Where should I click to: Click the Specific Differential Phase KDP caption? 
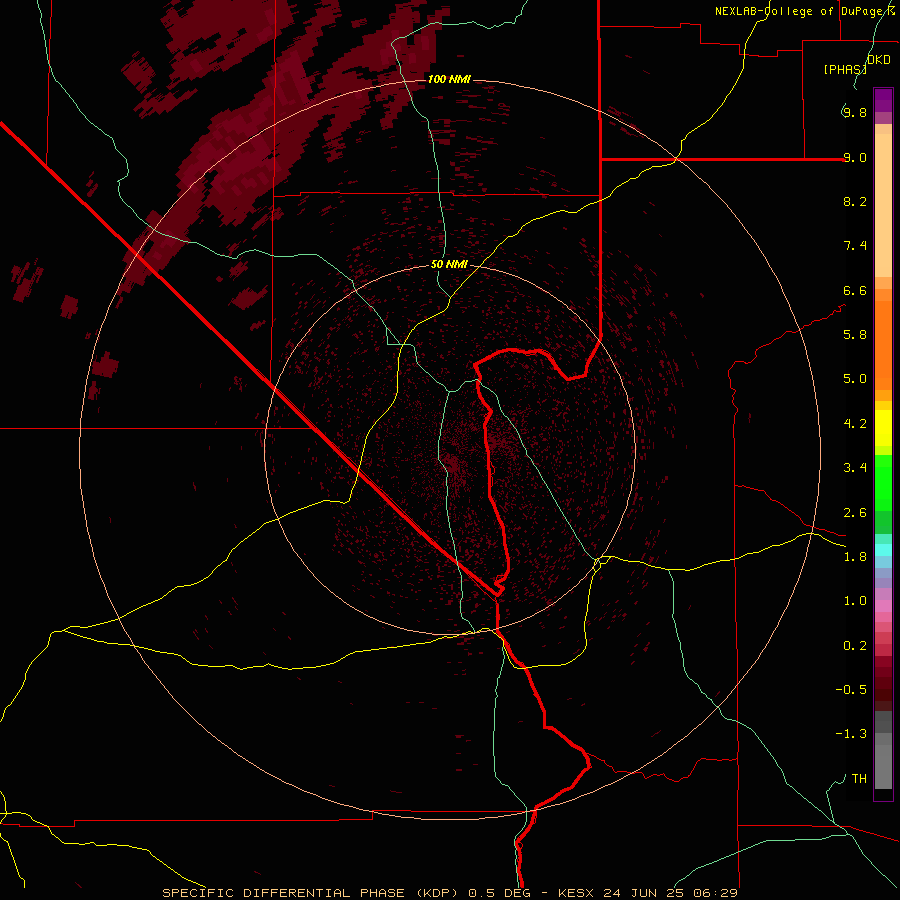coord(450,893)
